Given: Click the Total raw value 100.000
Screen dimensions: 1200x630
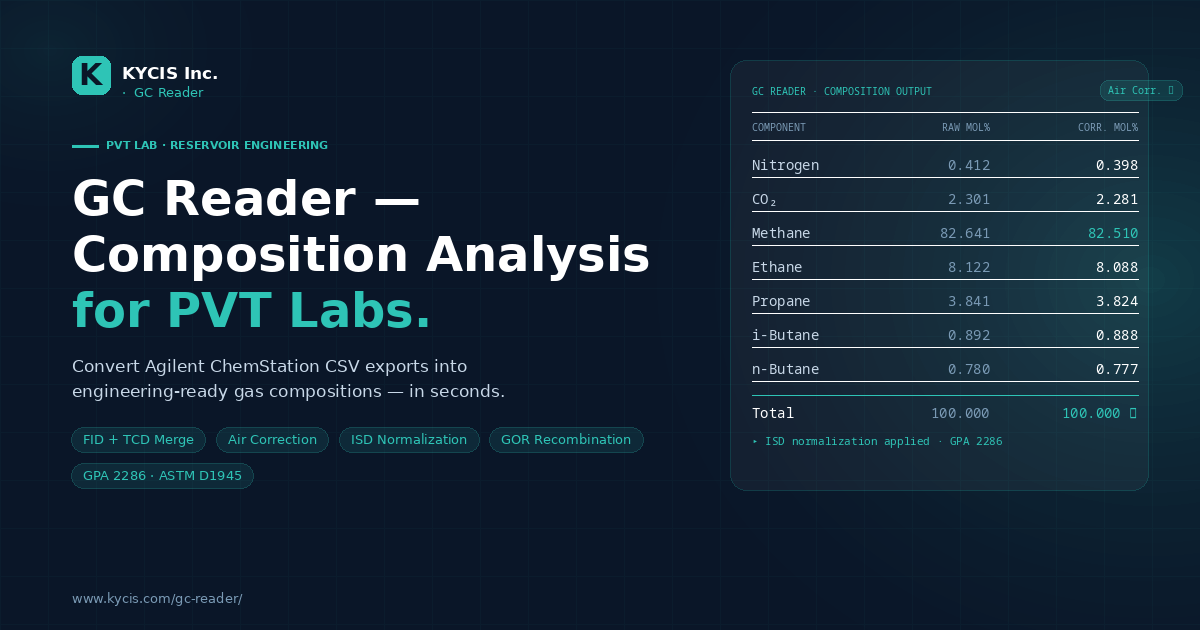Looking at the screenshot, I should tap(960, 413).
